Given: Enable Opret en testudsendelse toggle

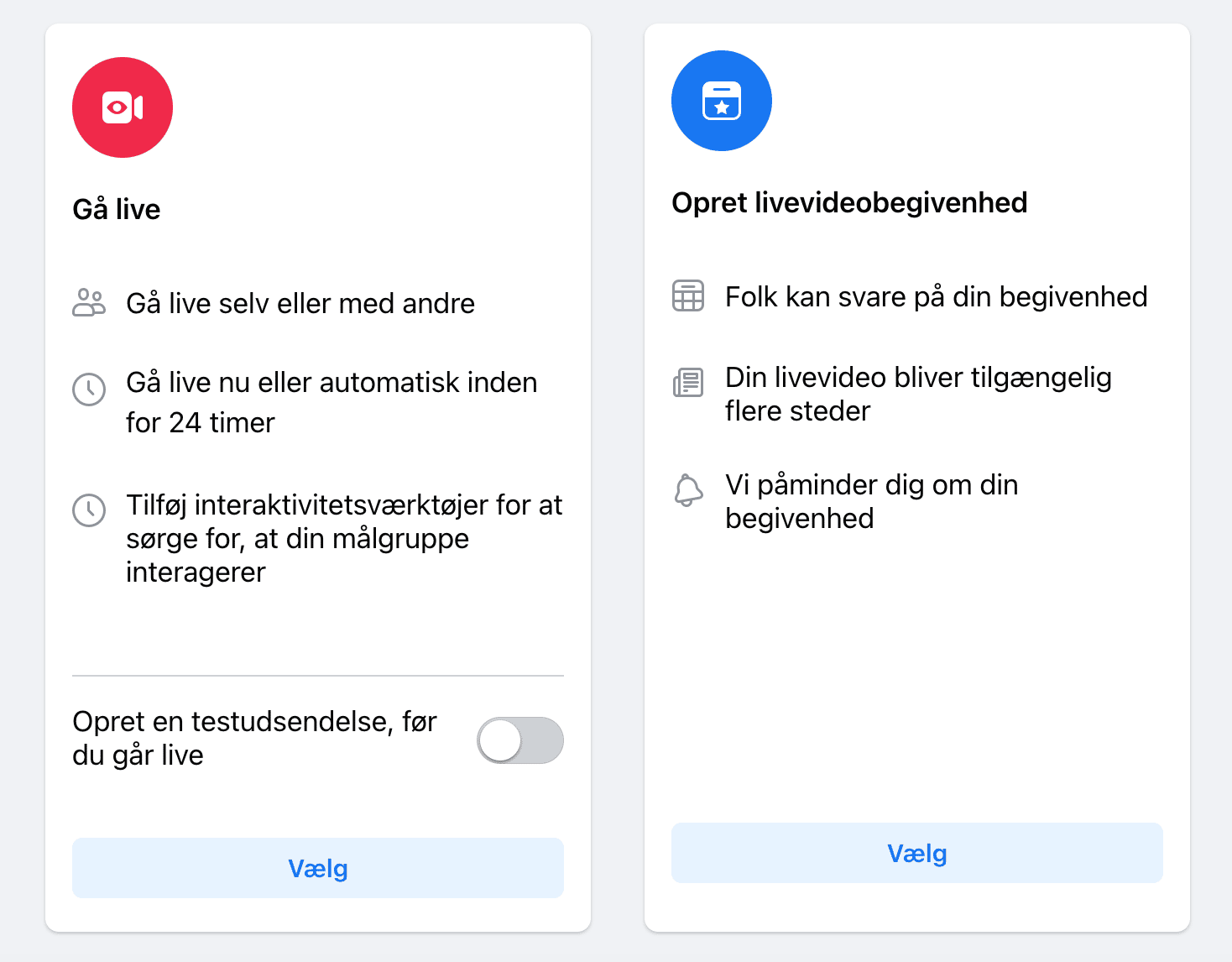Looking at the screenshot, I should point(520,740).
